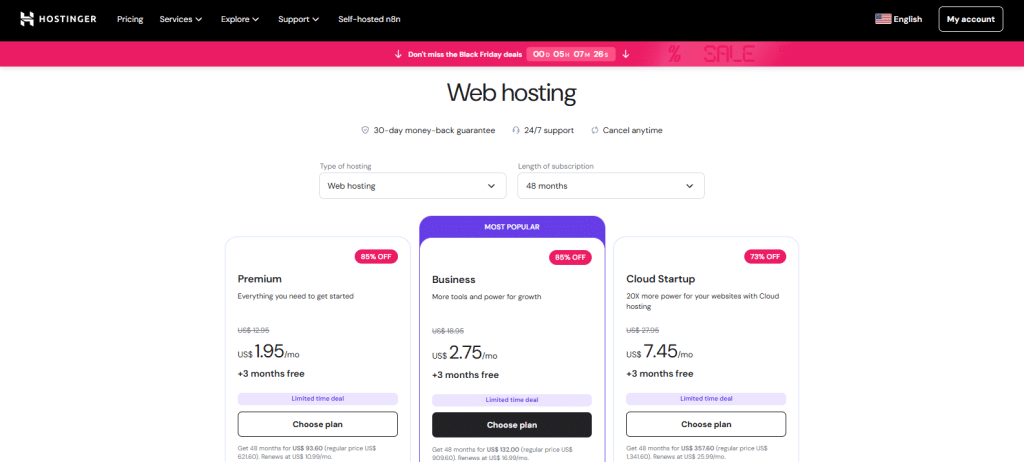Screen dimensions: 1024x462
Task: Click +3 months free on Premium card
Action: coord(271,374)
